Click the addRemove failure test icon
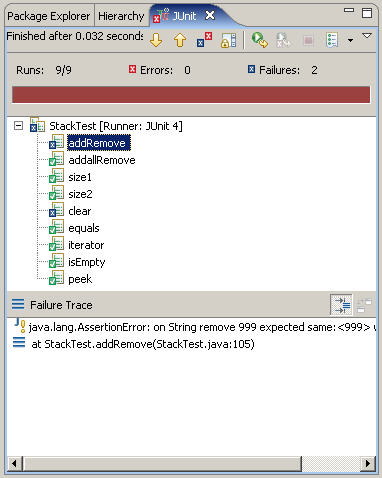The height and width of the screenshot is (478, 382). coord(56,142)
